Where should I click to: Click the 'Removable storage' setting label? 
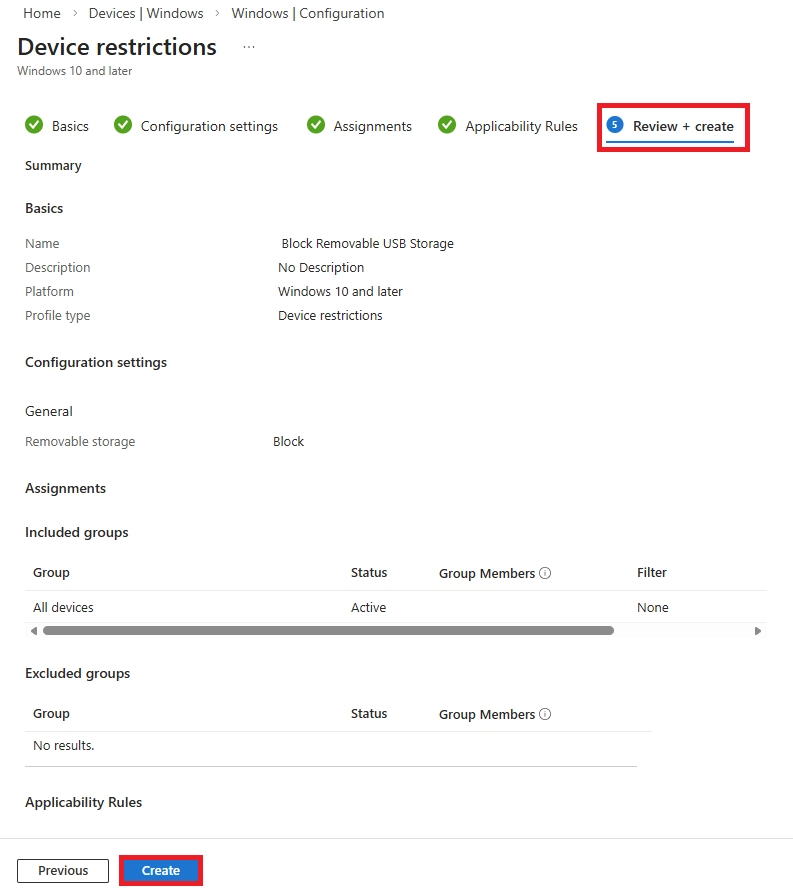80,441
